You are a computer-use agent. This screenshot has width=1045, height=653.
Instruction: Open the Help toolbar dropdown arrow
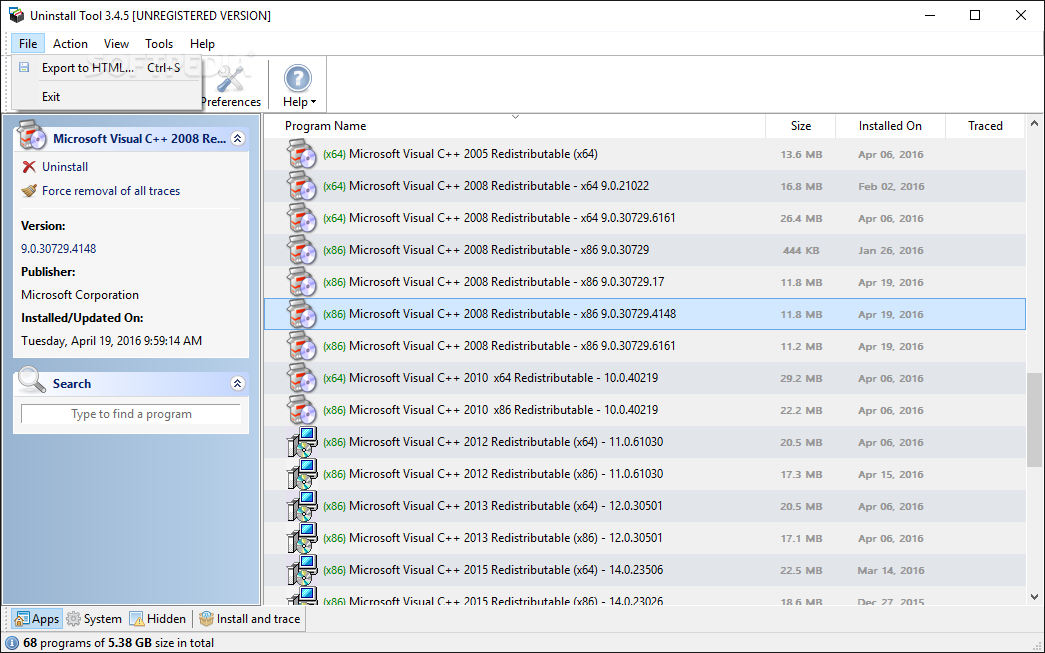point(313,102)
